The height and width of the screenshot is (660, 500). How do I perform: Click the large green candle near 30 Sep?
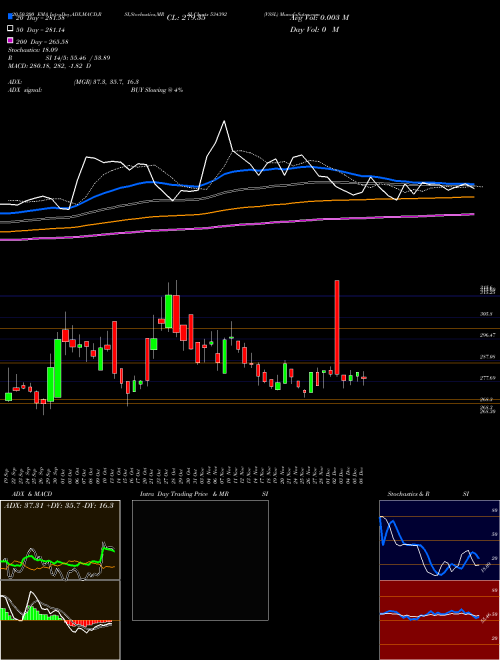click(58, 368)
